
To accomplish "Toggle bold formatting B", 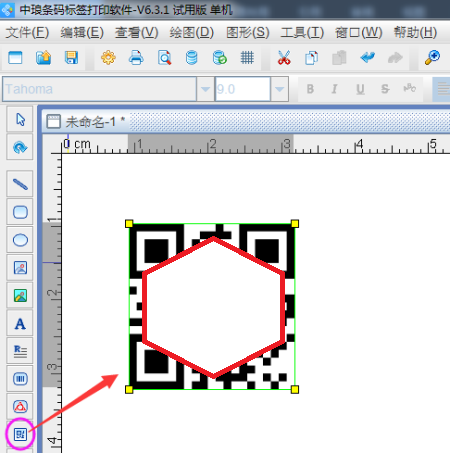I will [310, 89].
